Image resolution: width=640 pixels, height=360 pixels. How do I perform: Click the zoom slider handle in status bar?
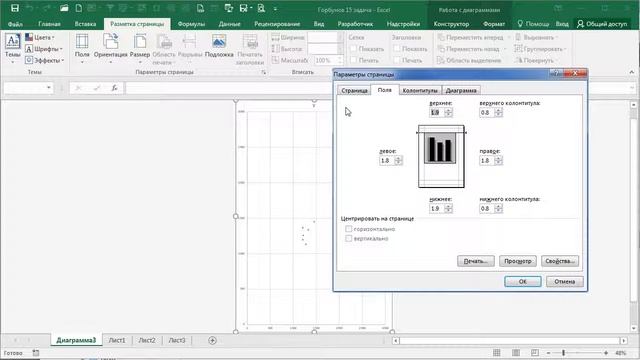click(x=563, y=353)
